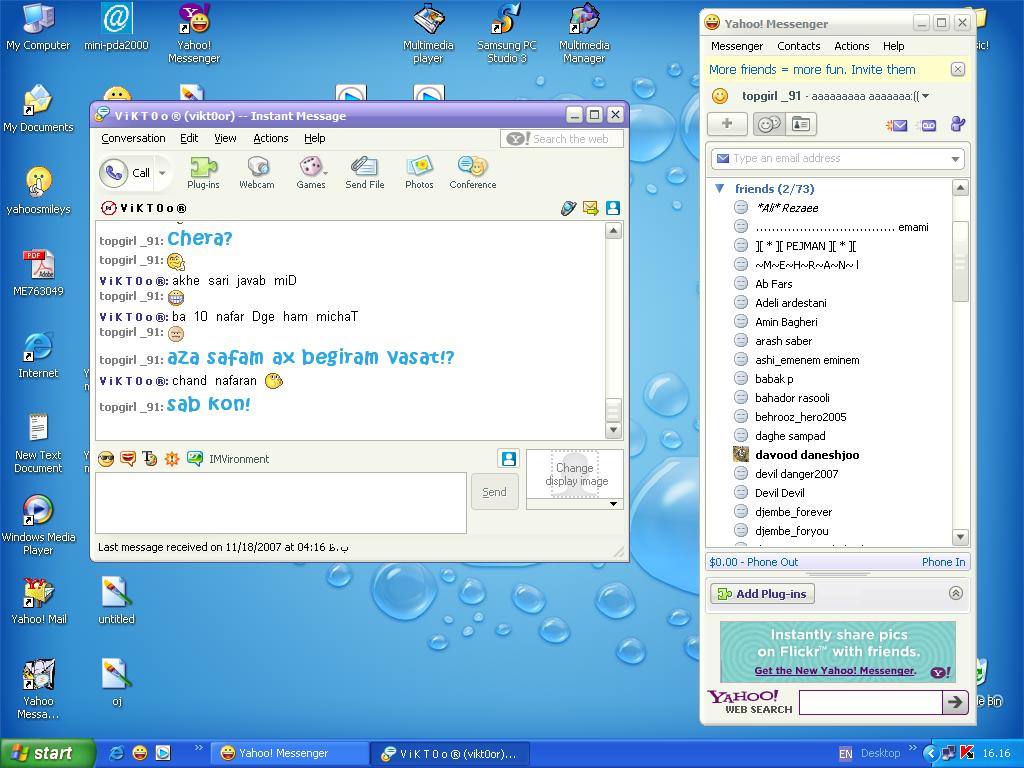
Task: Click the Send File icon
Action: coord(364,172)
